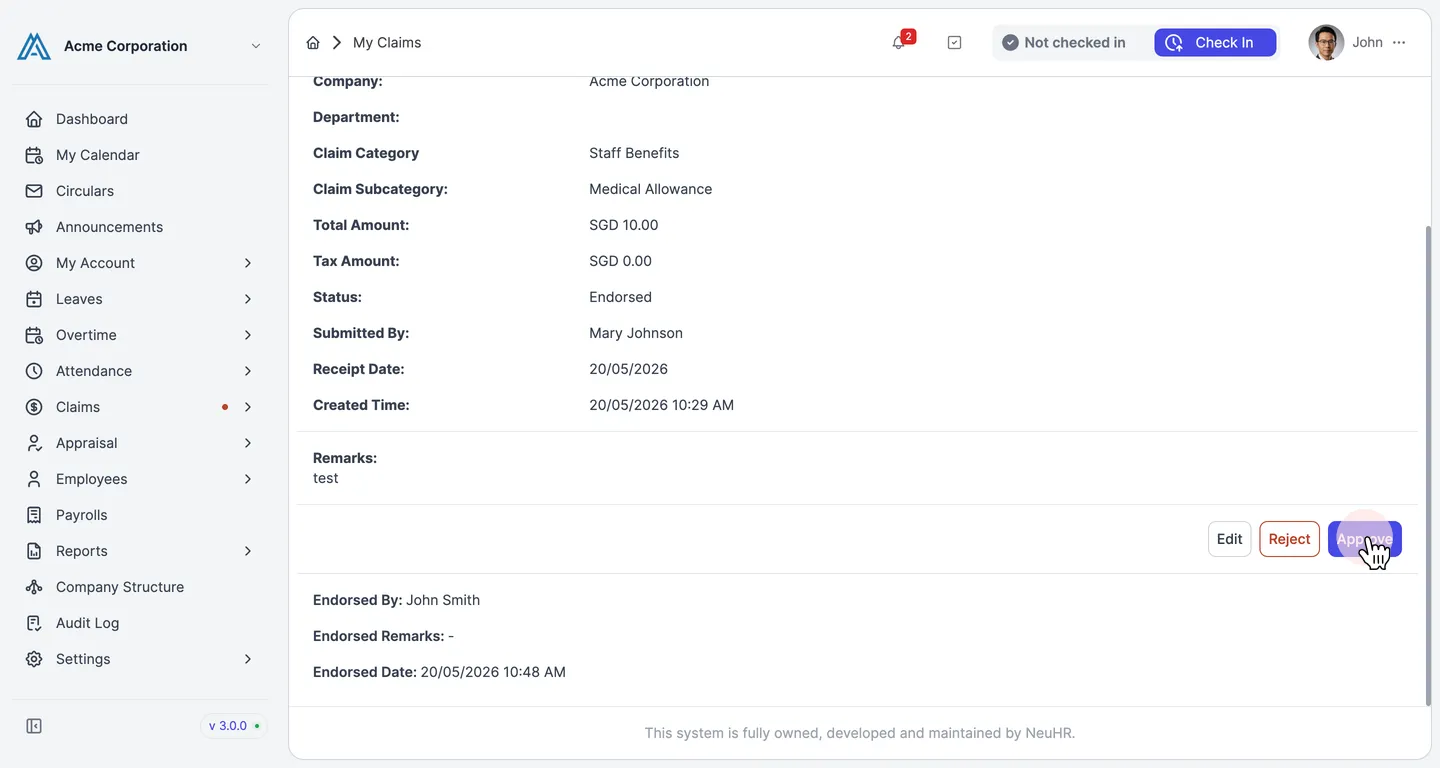Viewport: 1440px width, 768px height.
Task: Expand the Overtime submenu chevron
Action: (x=248, y=335)
